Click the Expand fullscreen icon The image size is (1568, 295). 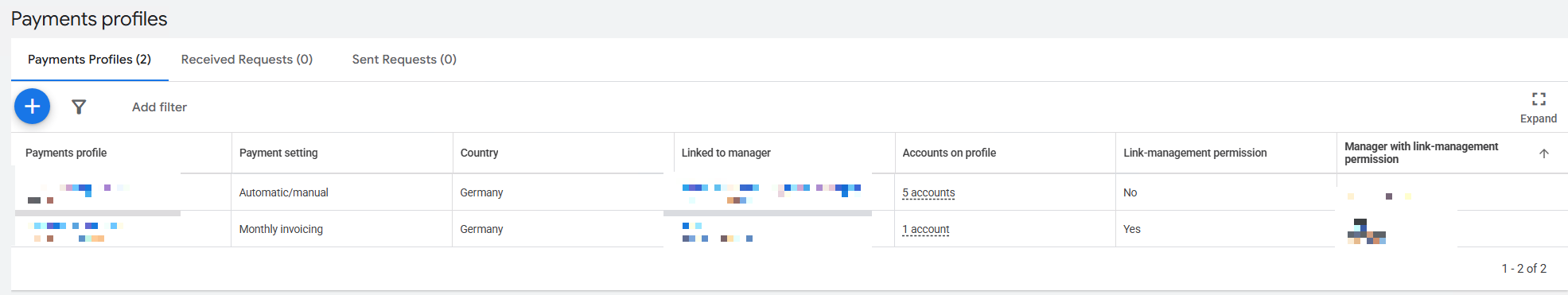(1539, 99)
